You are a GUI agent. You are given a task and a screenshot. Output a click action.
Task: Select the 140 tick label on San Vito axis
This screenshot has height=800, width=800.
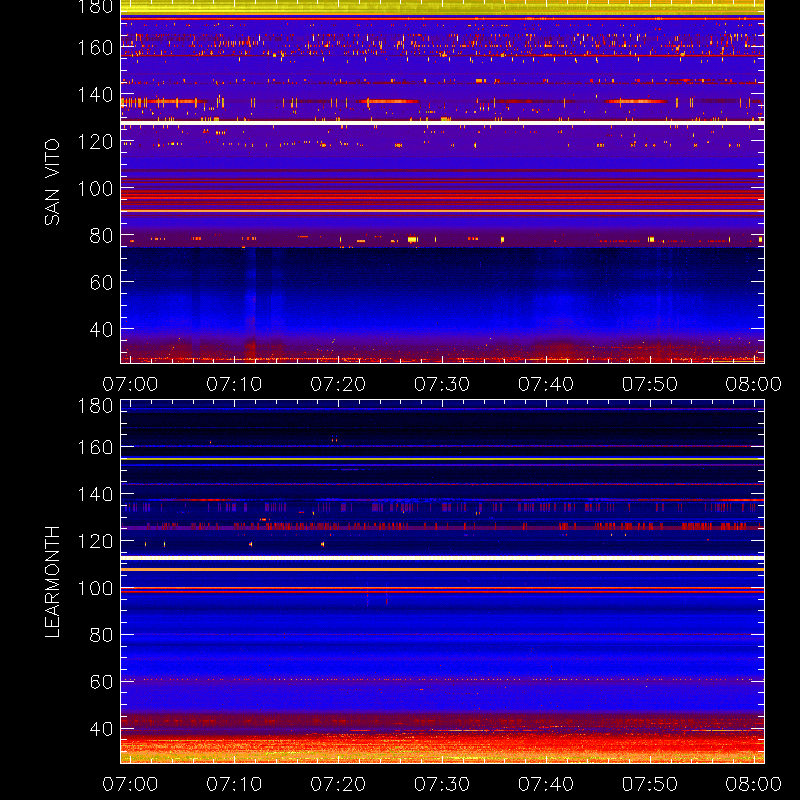tap(95, 95)
